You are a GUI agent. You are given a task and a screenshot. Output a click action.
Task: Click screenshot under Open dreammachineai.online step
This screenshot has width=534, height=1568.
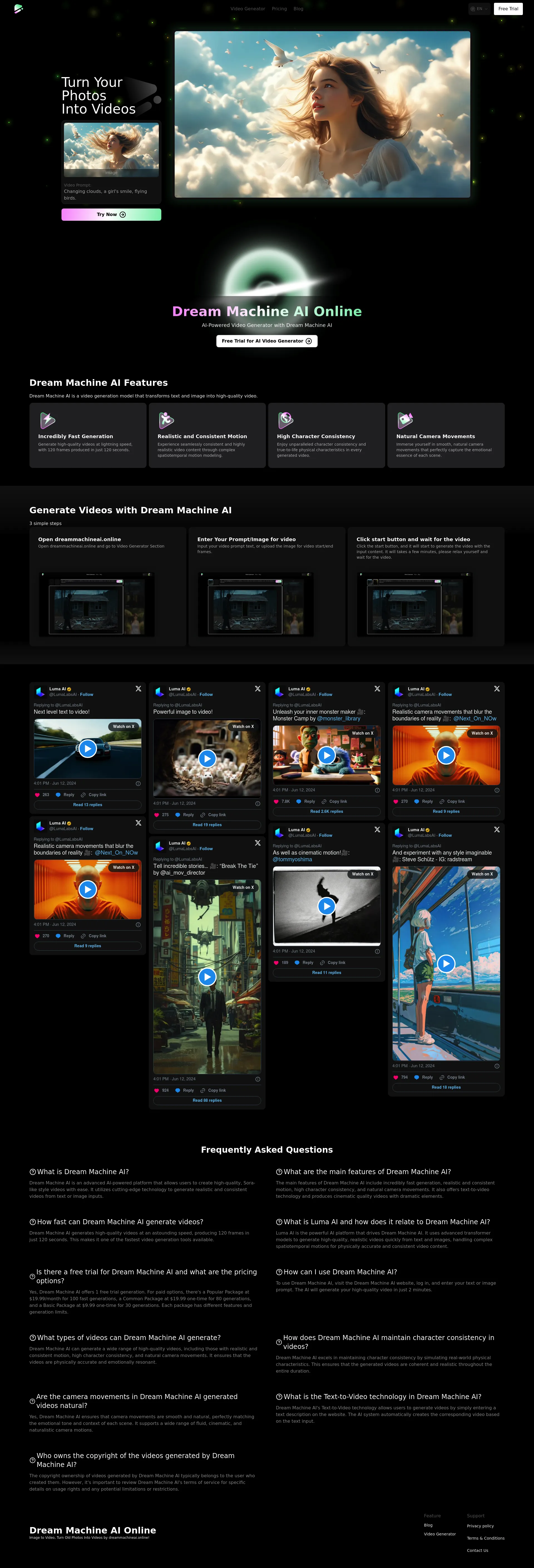coord(96,604)
